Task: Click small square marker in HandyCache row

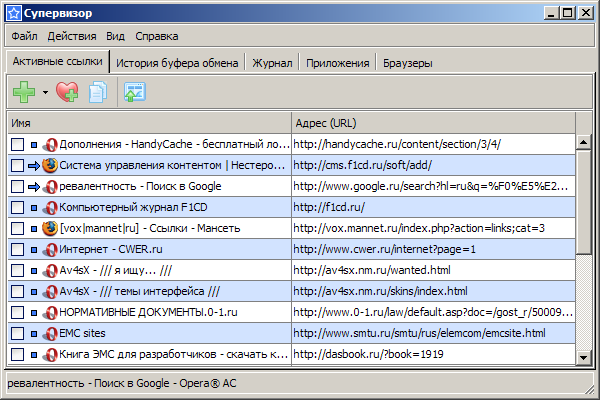Action: coord(34,145)
